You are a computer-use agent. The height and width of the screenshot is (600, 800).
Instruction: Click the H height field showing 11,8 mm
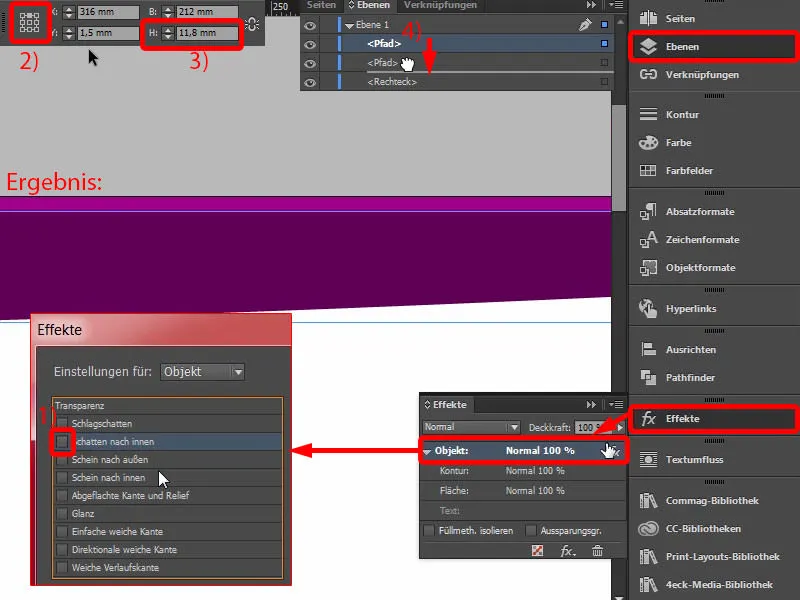pos(207,33)
